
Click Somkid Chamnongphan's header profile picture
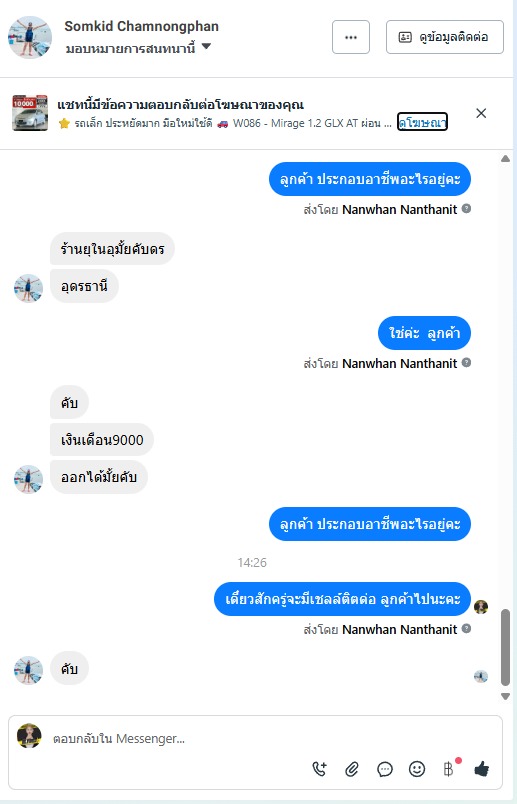(30, 37)
